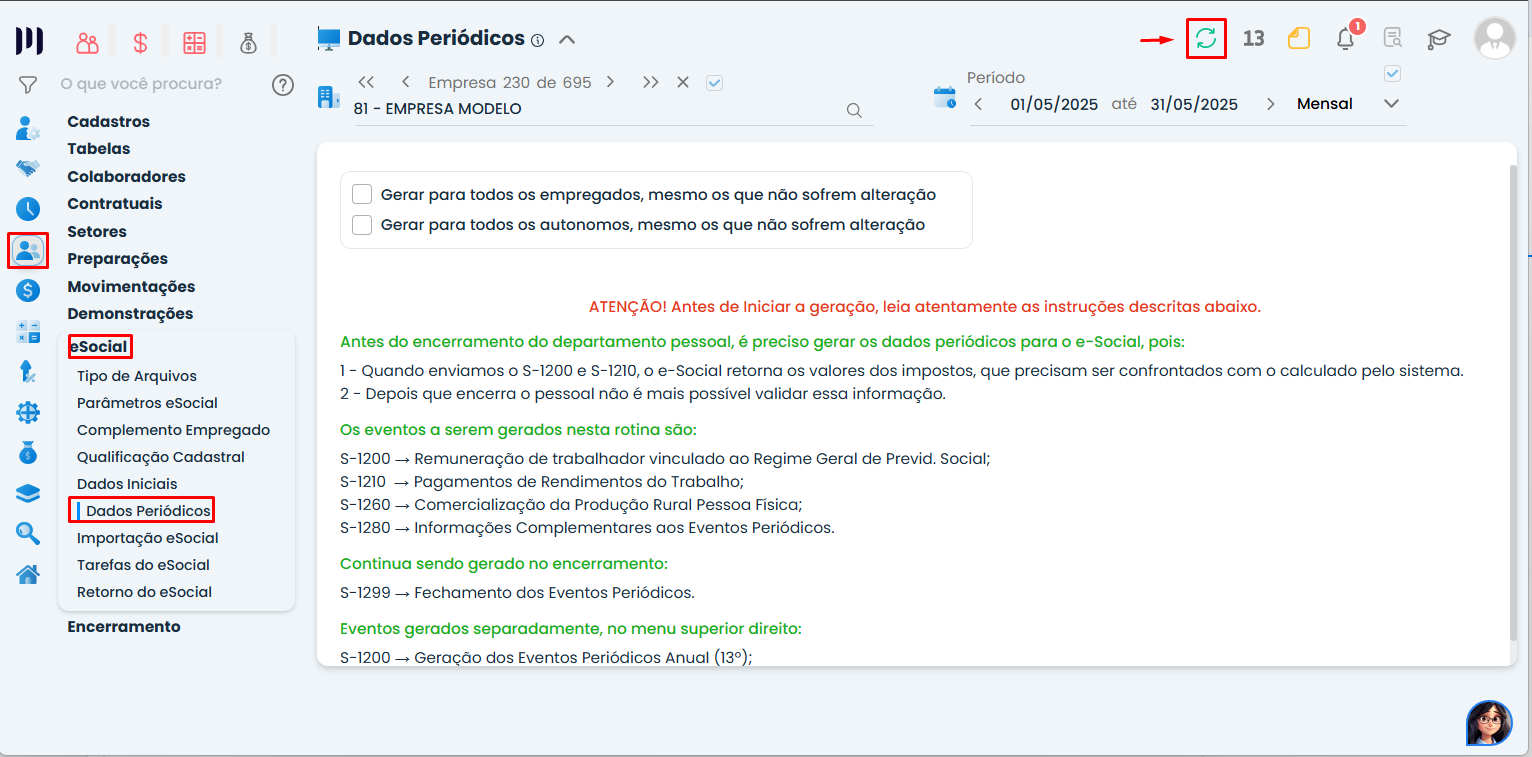Open the Demonstrações menu
Viewport: 1532px width, 757px height.
[130, 314]
